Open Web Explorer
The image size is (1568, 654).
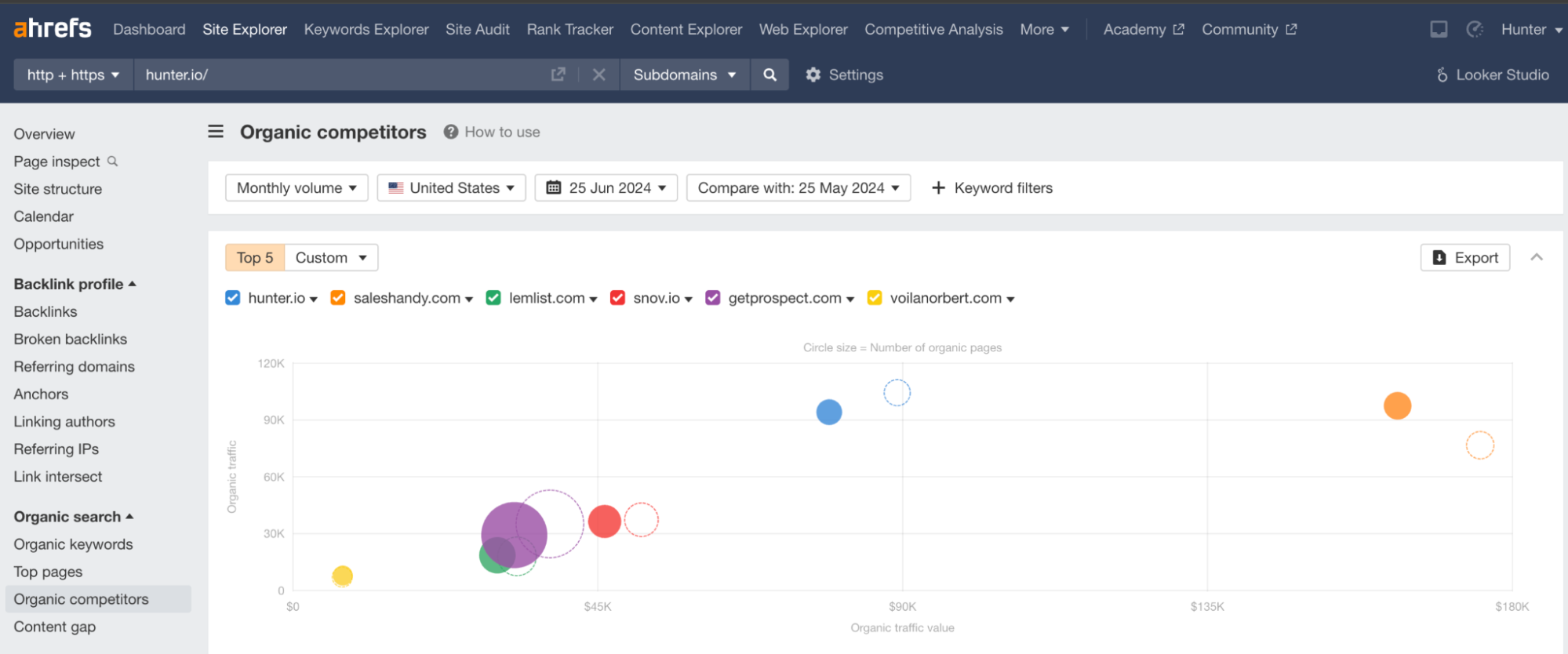(803, 29)
